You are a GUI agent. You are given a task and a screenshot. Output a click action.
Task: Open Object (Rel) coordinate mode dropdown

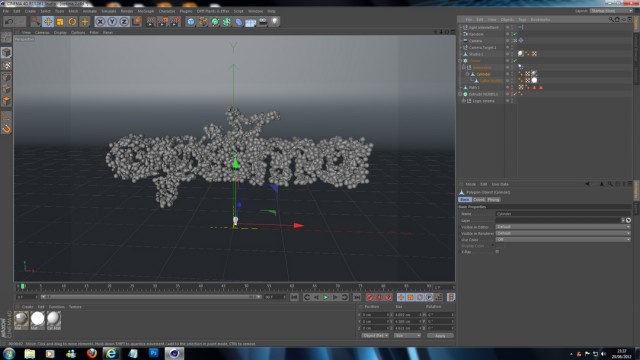click(375, 336)
